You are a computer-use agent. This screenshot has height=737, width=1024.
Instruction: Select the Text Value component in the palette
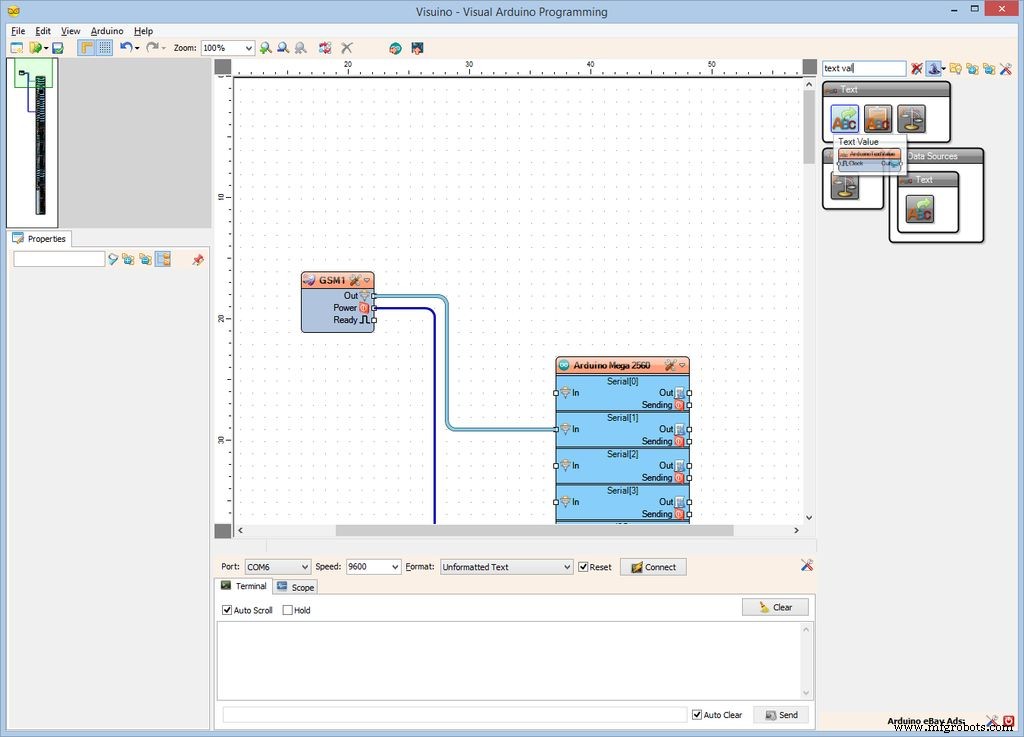tap(845, 119)
